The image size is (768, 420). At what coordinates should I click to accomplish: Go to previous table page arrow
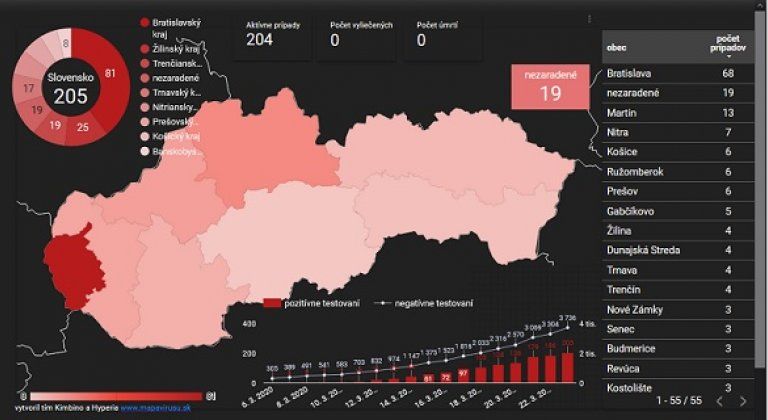click(719, 401)
